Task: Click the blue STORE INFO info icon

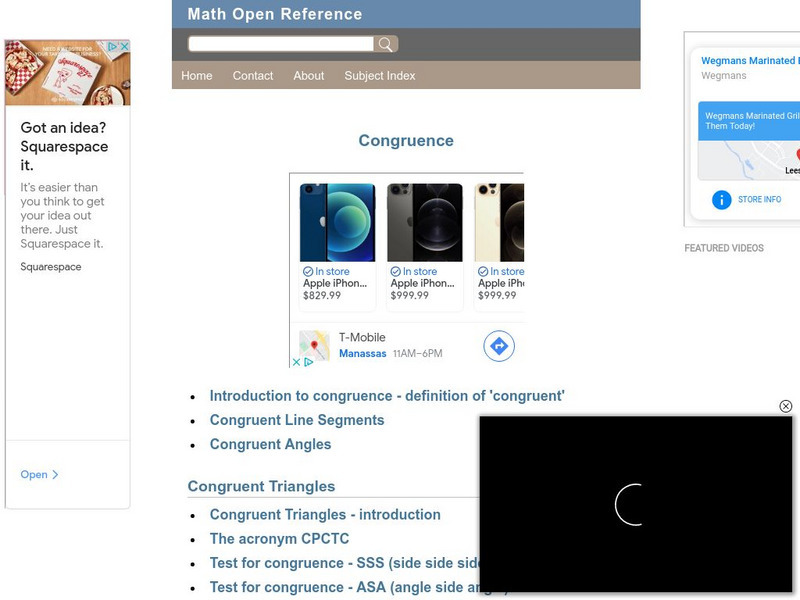Action: pos(721,199)
